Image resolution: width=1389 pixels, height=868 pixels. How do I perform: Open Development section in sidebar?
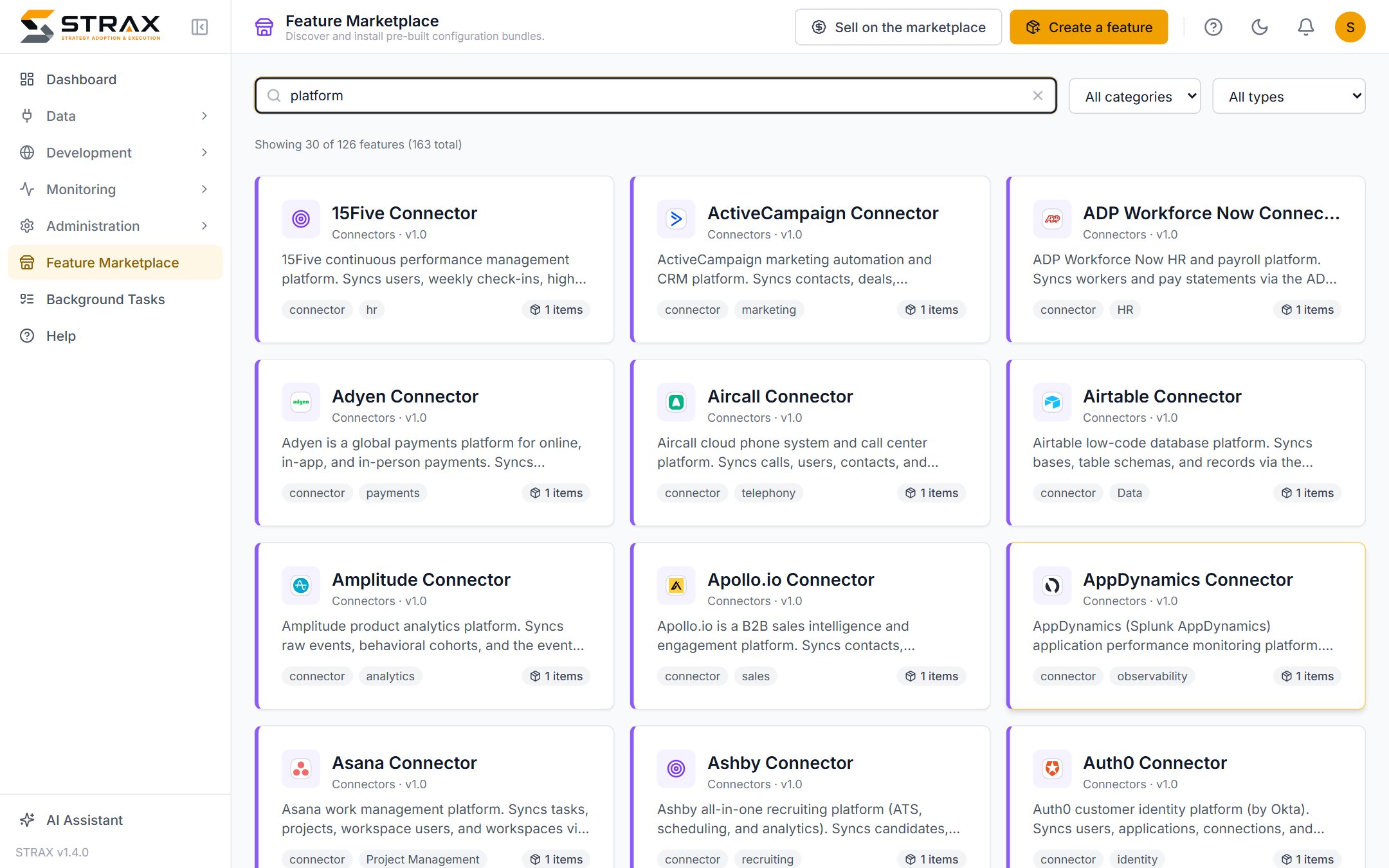click(x=115, y=152)
